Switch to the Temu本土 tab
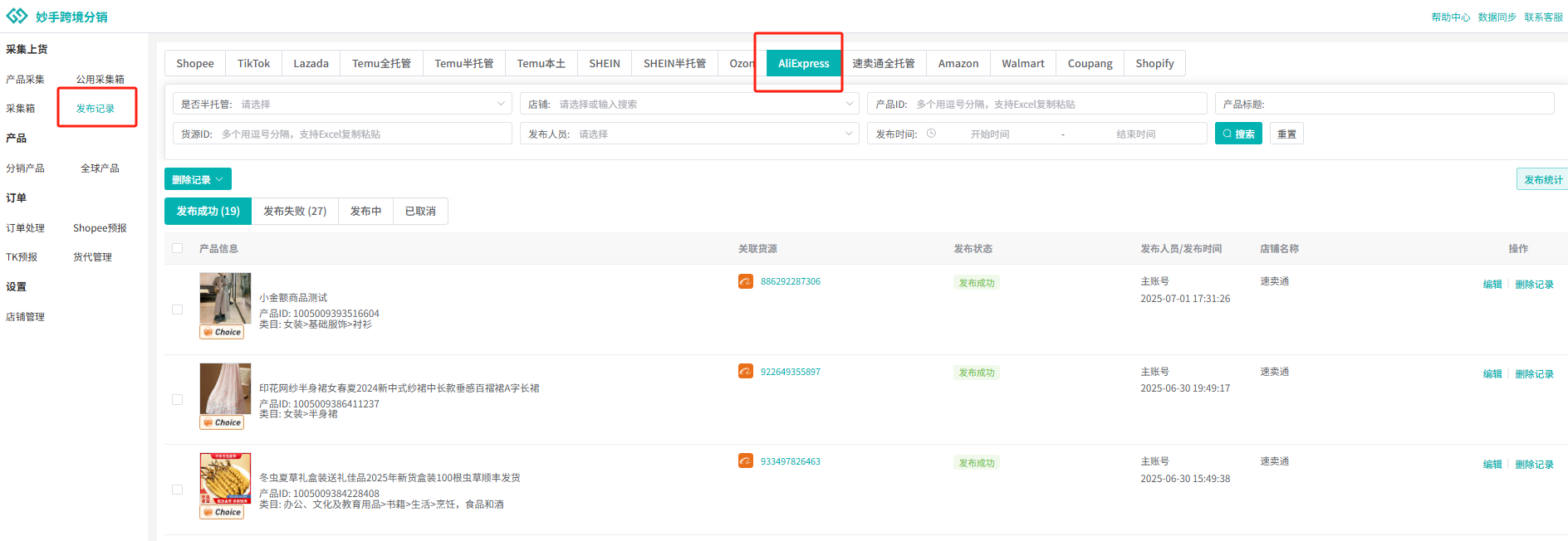This screenshot has height=541, width=1568. click(541, 63)
